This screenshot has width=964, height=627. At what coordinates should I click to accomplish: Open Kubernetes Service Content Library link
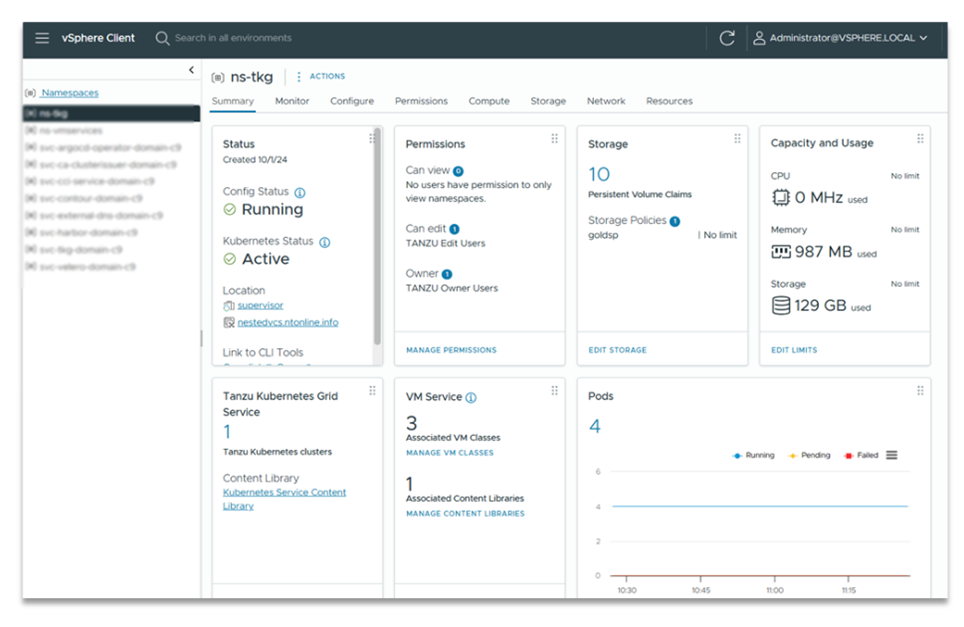coord(284,499)
